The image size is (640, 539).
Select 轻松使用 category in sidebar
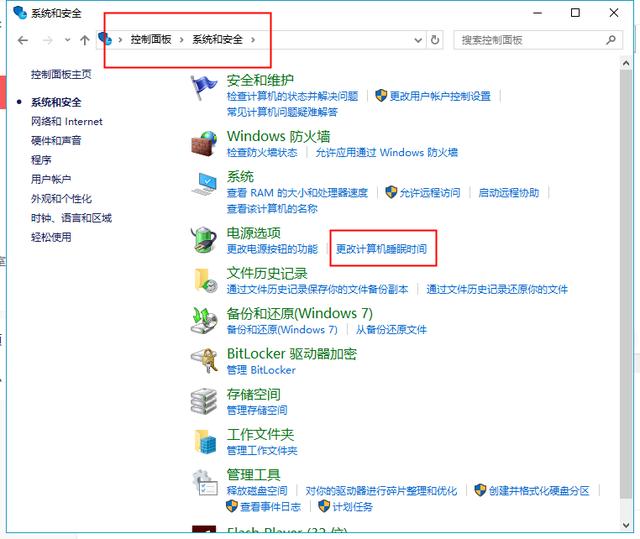[x=51, y=237]
